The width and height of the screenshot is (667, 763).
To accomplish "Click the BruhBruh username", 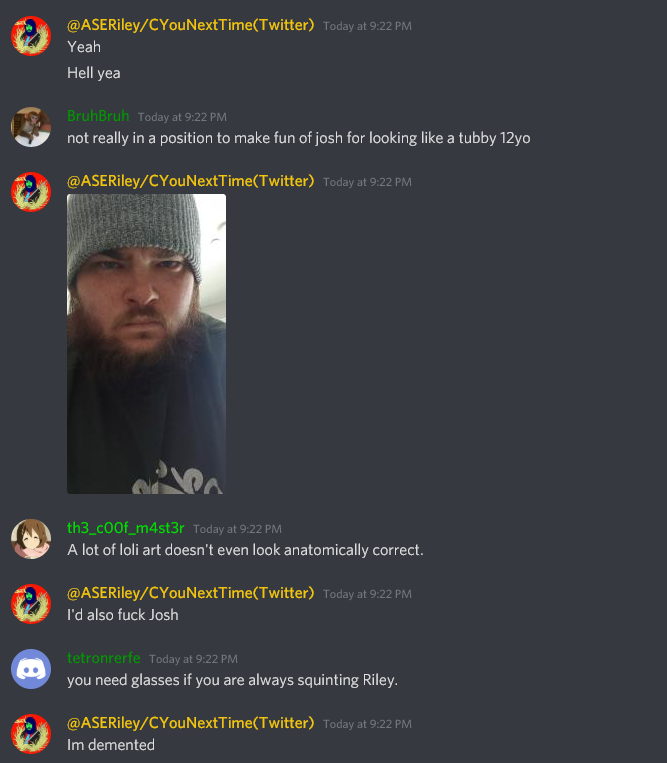I will pyautogui.click(x=98, y=116).
